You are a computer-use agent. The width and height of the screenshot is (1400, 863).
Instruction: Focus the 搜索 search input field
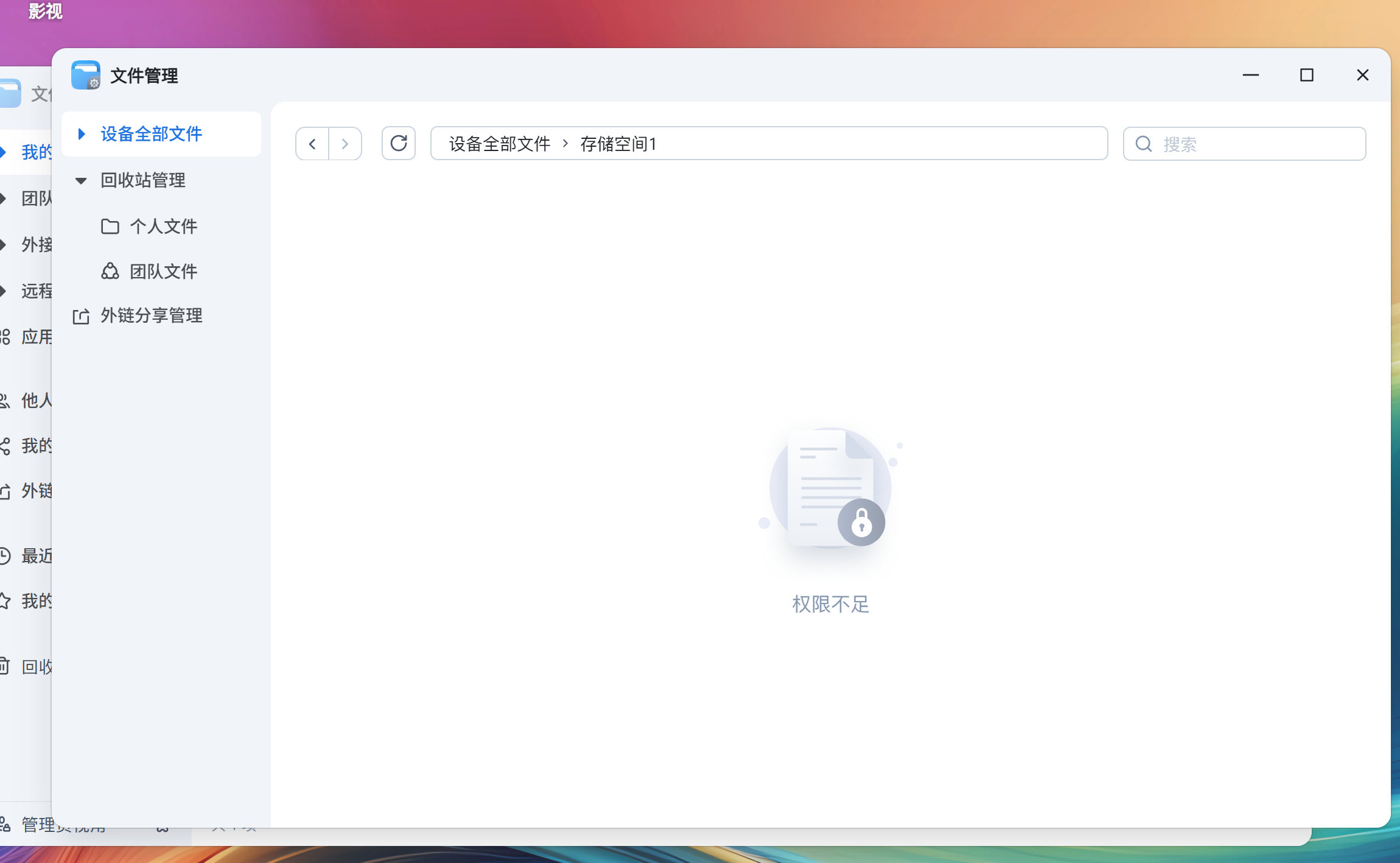[1254, 144]
